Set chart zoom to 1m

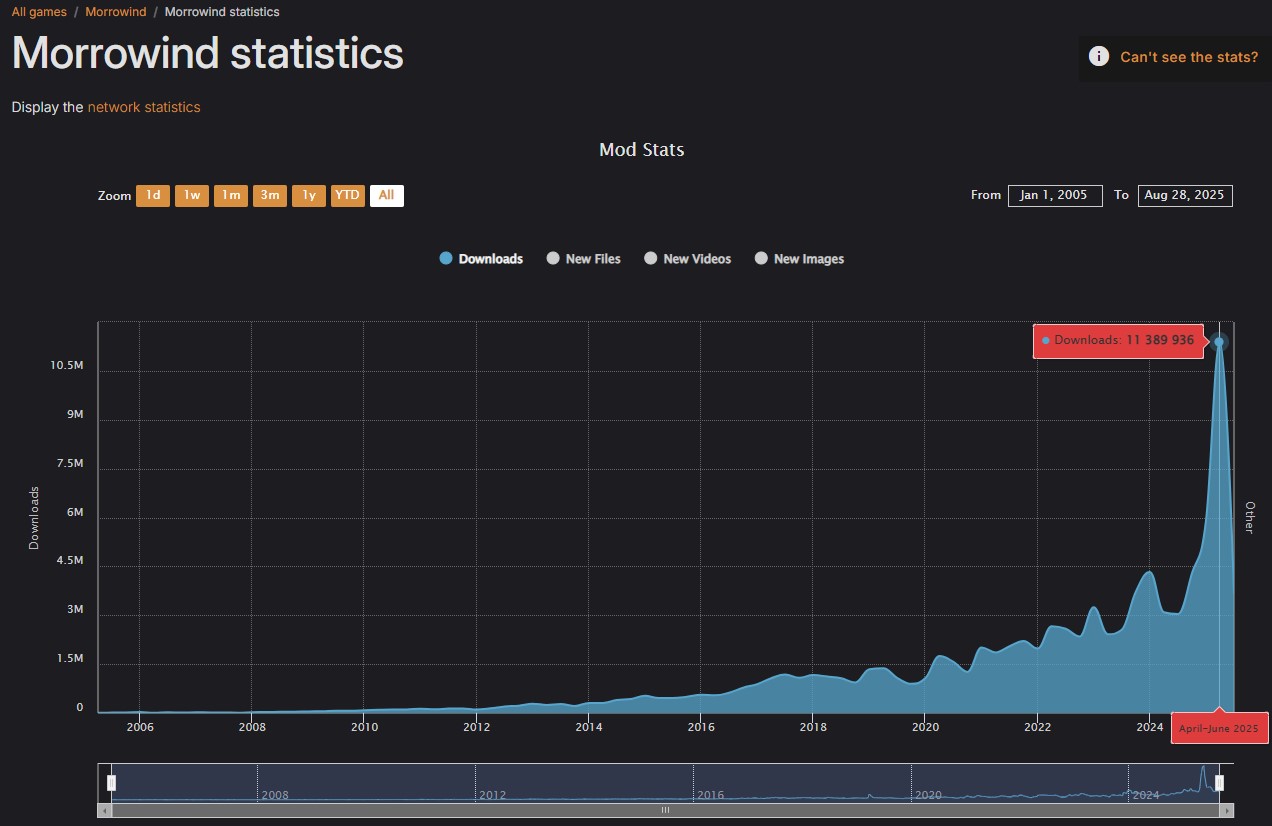tap(231, 196)
